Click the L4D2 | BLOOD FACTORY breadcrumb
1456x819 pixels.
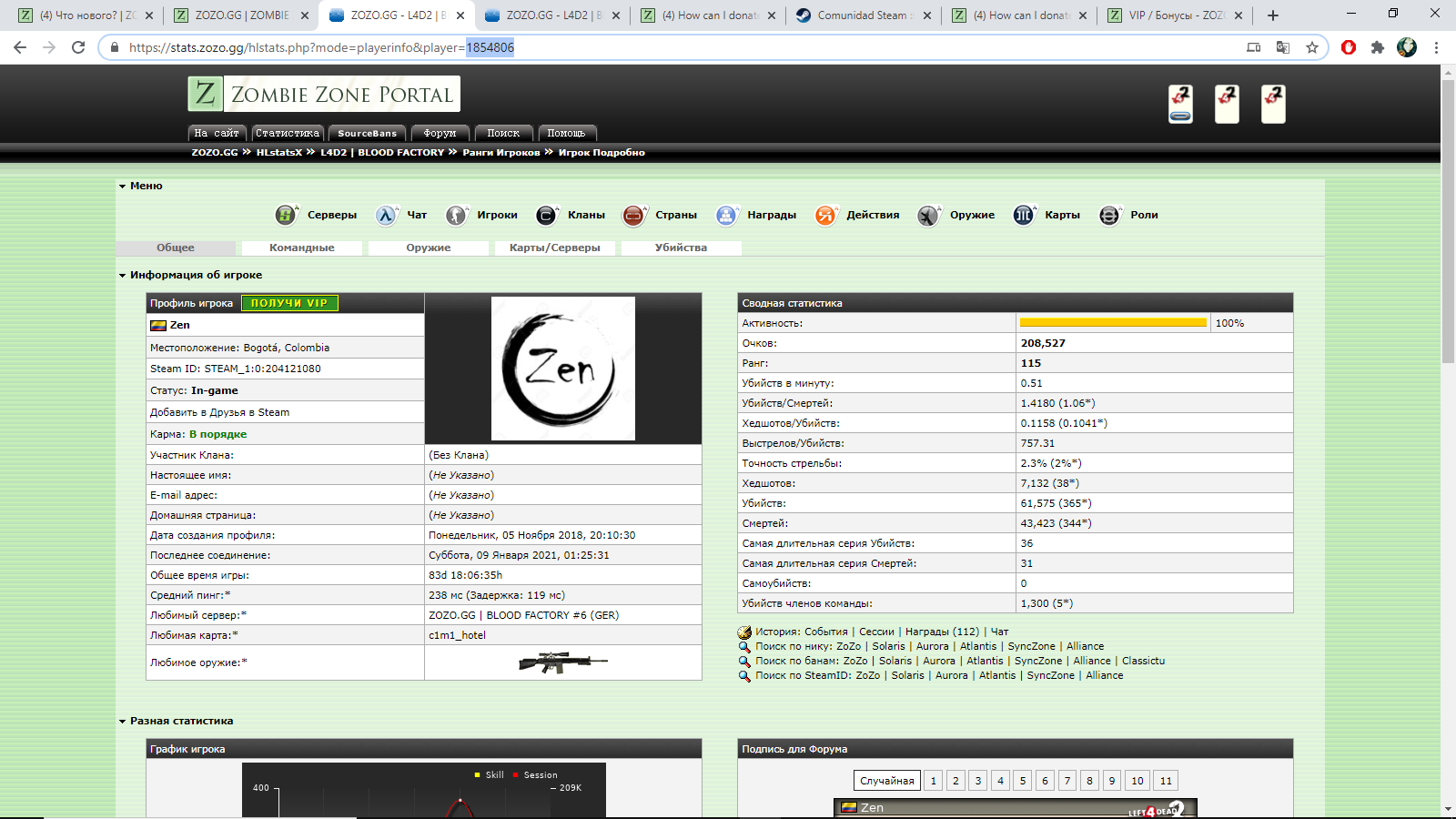(382, 153)
